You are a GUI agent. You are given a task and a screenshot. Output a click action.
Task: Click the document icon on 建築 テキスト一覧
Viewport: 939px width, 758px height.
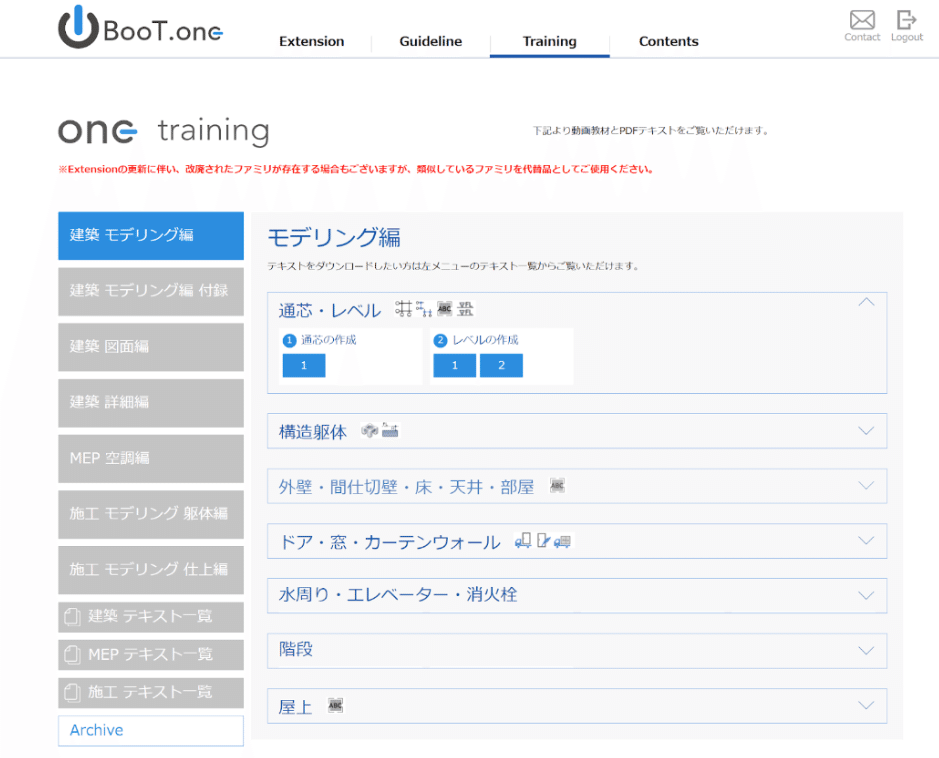(72, 617)
